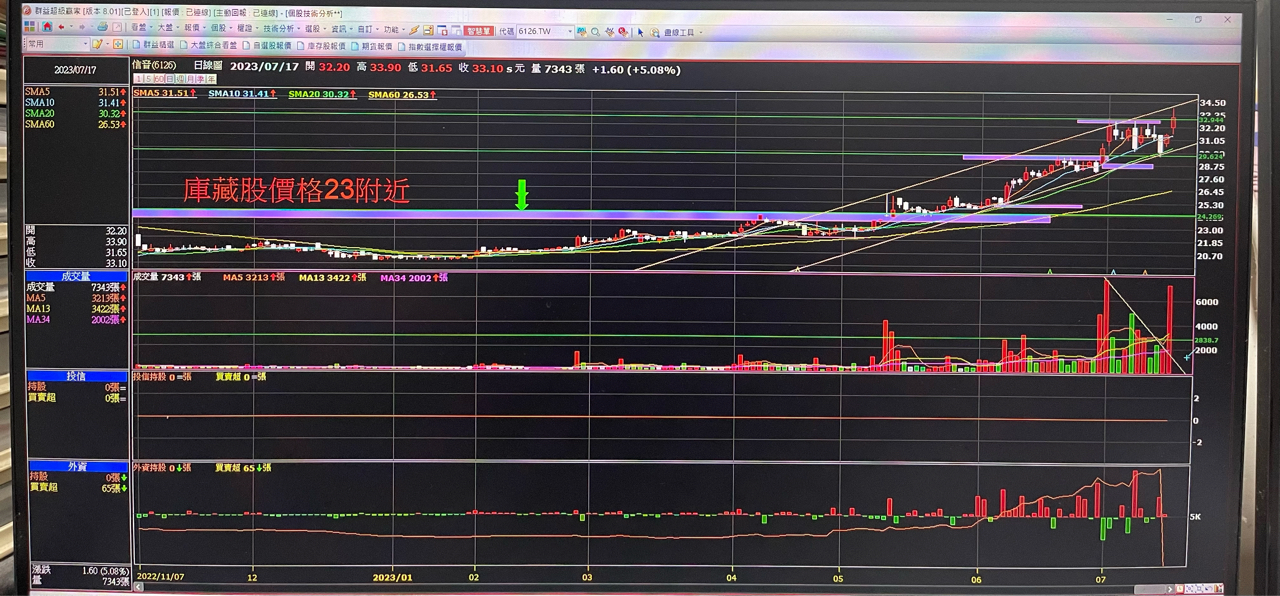
Task: Click the notepad pencil icon beside 常用
Action: click(x=97, y=45)
